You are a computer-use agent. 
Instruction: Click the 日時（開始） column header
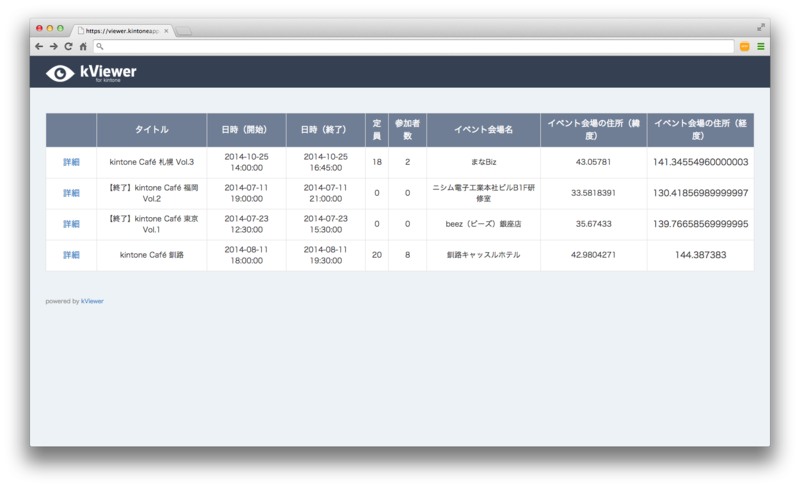pos(246,130)
